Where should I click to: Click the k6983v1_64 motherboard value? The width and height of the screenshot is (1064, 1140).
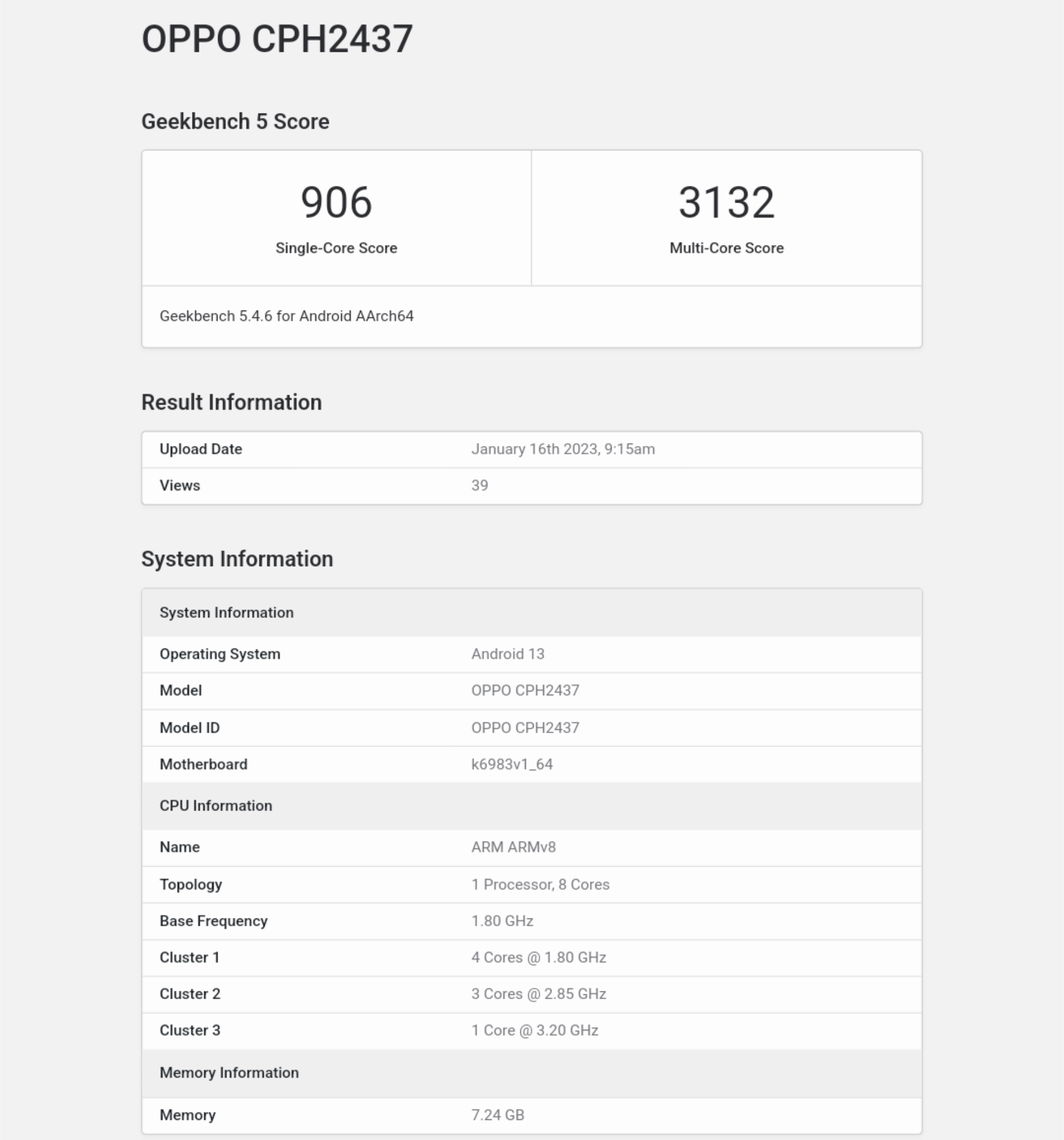(x=512, y=764)
